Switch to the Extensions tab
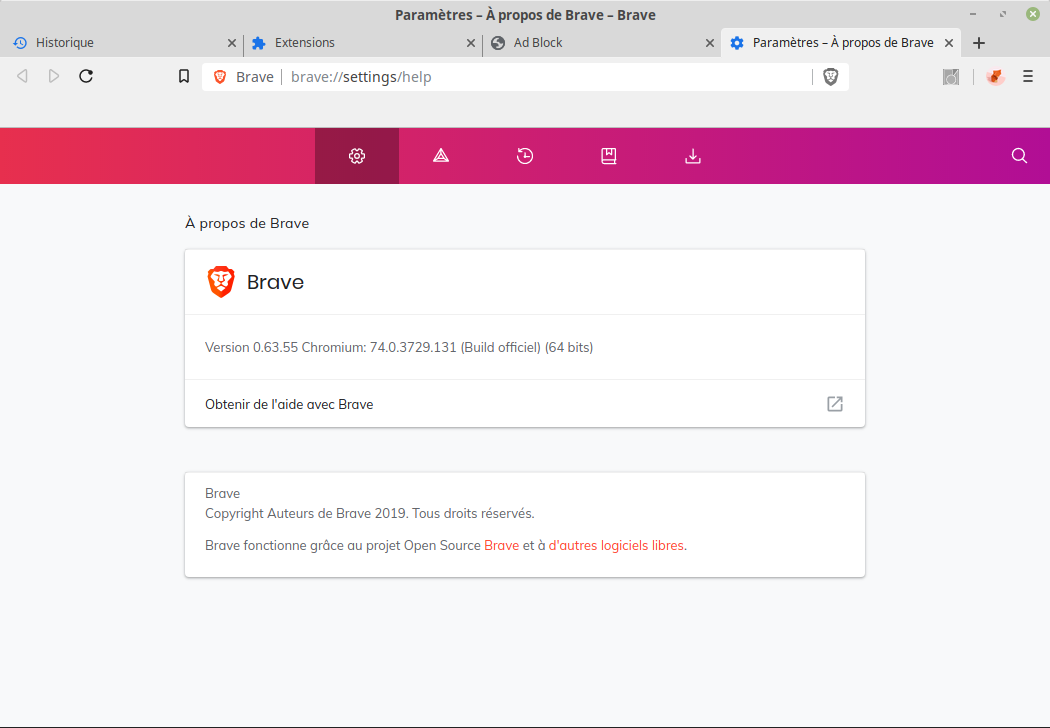 350,43
